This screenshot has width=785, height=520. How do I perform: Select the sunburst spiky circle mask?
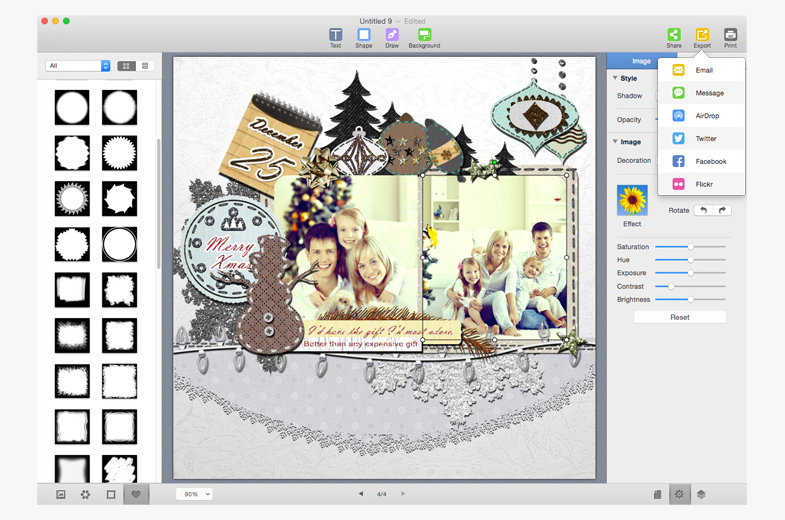click(x=119, y=153)
